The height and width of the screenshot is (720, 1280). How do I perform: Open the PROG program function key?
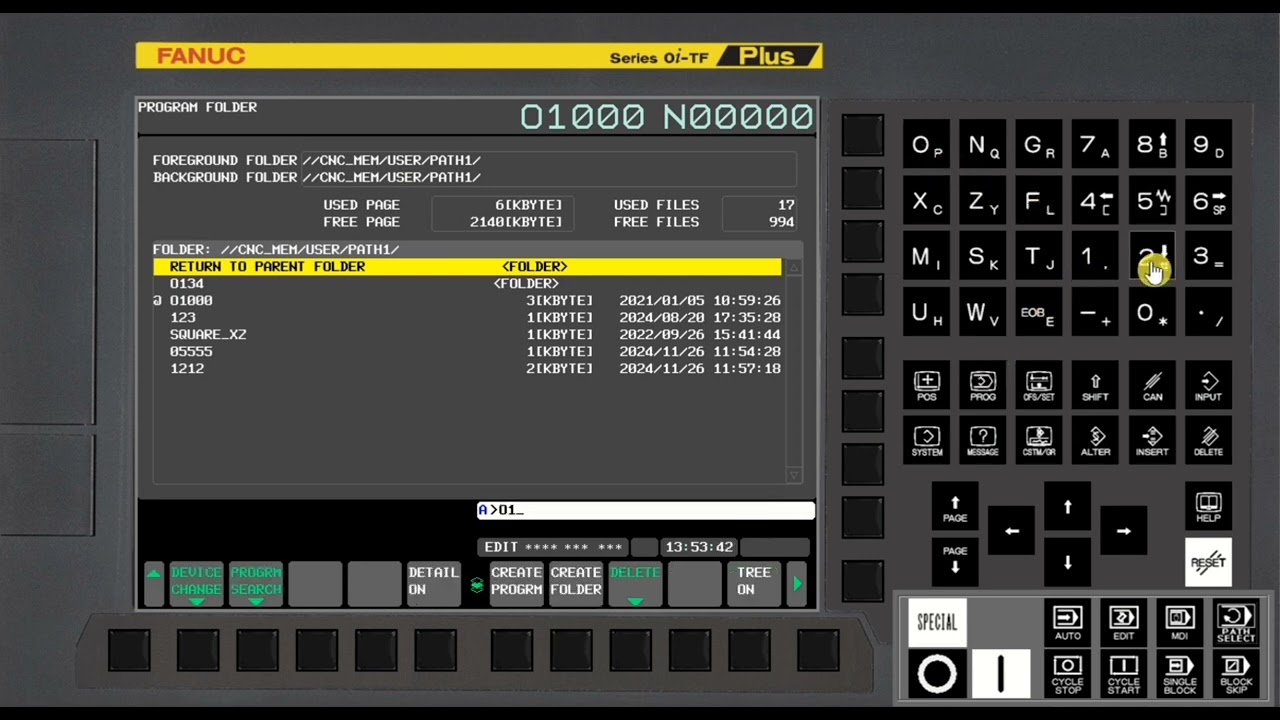click(983, 386)
